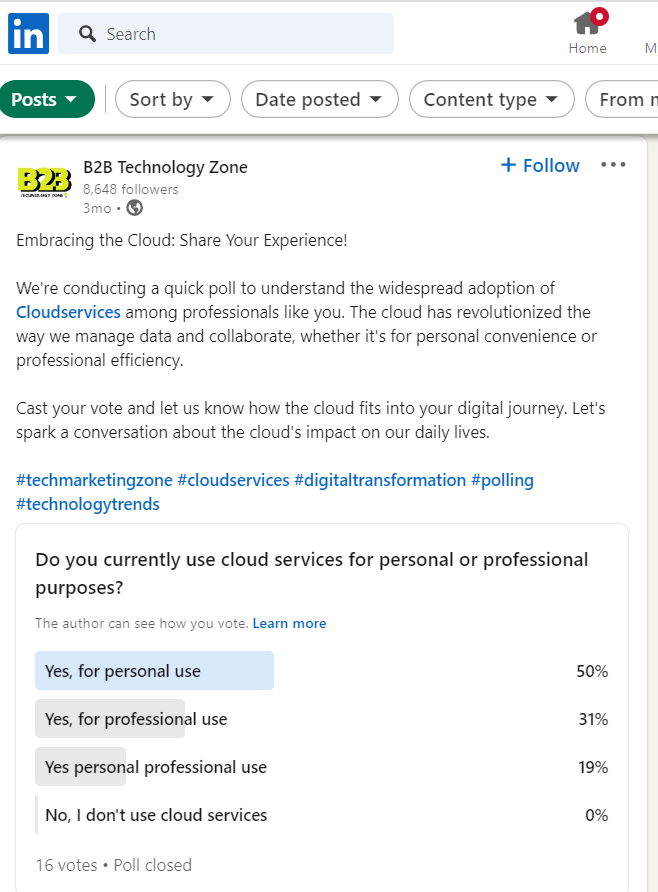Click the plus icon beside Follow
The width and height of the screenshot is (658, 892).
coord(508,165)
